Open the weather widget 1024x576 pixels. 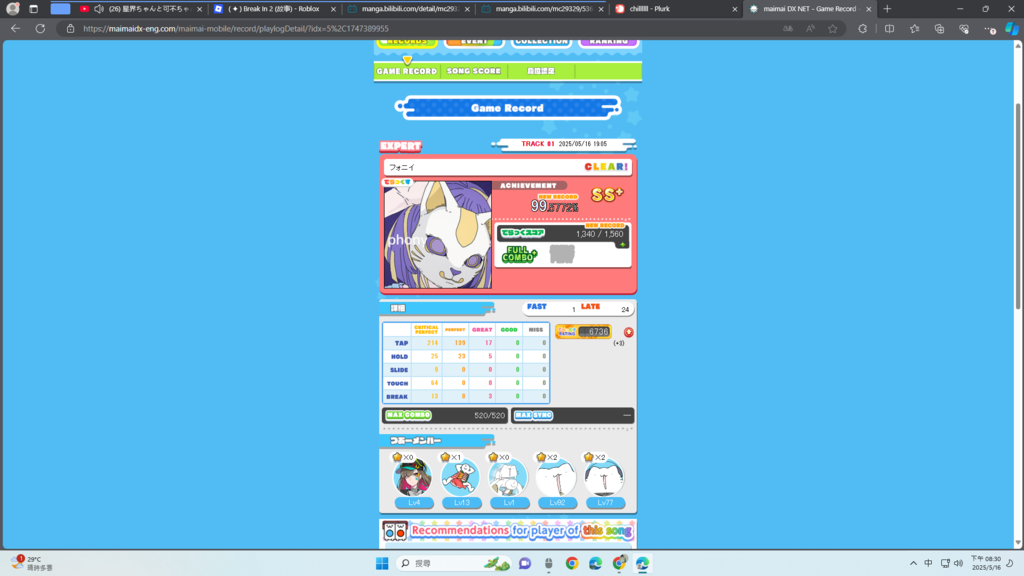[x=32, y=563]
